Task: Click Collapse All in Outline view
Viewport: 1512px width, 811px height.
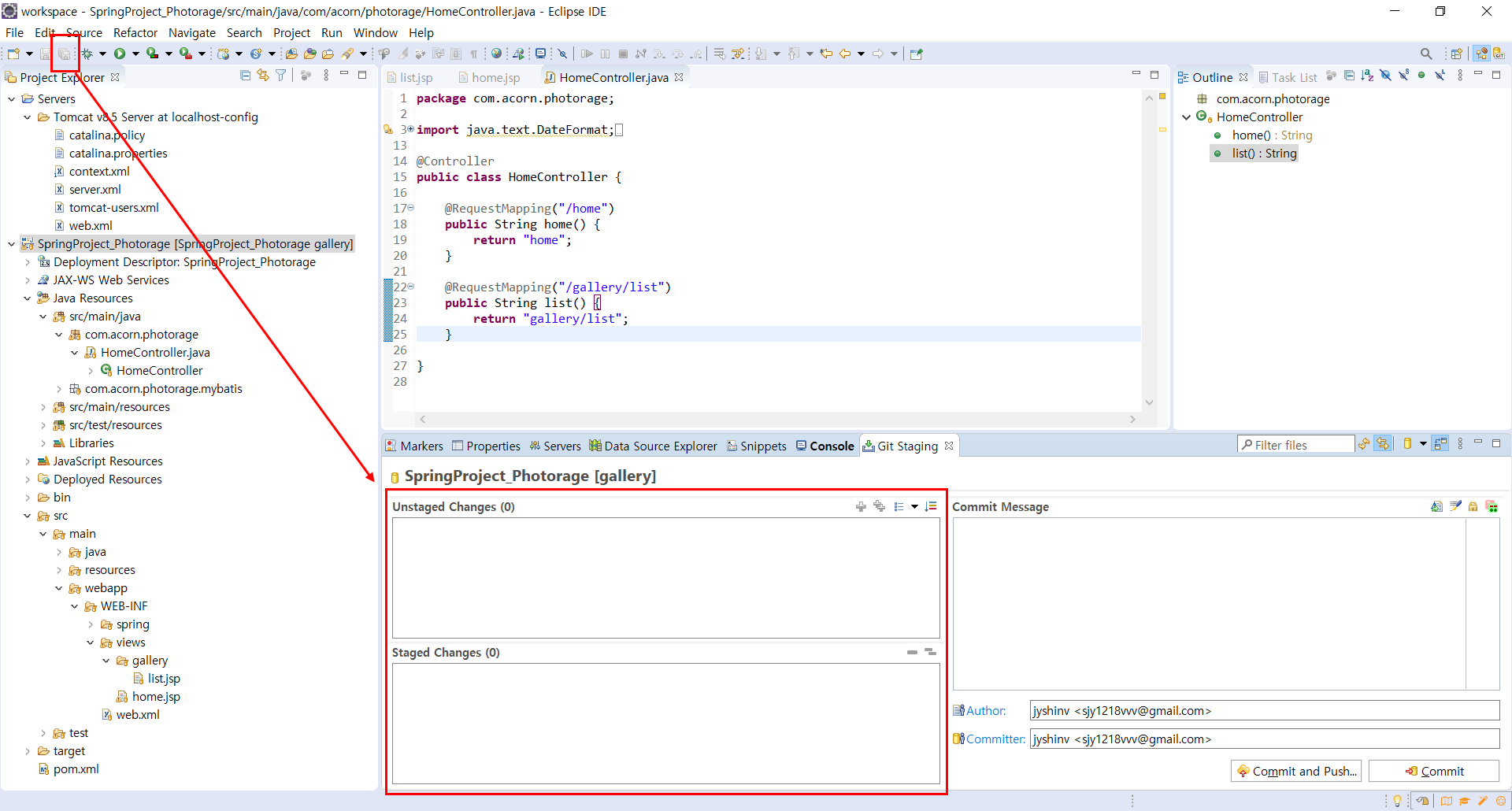Action: click(x=1349, y=76)
